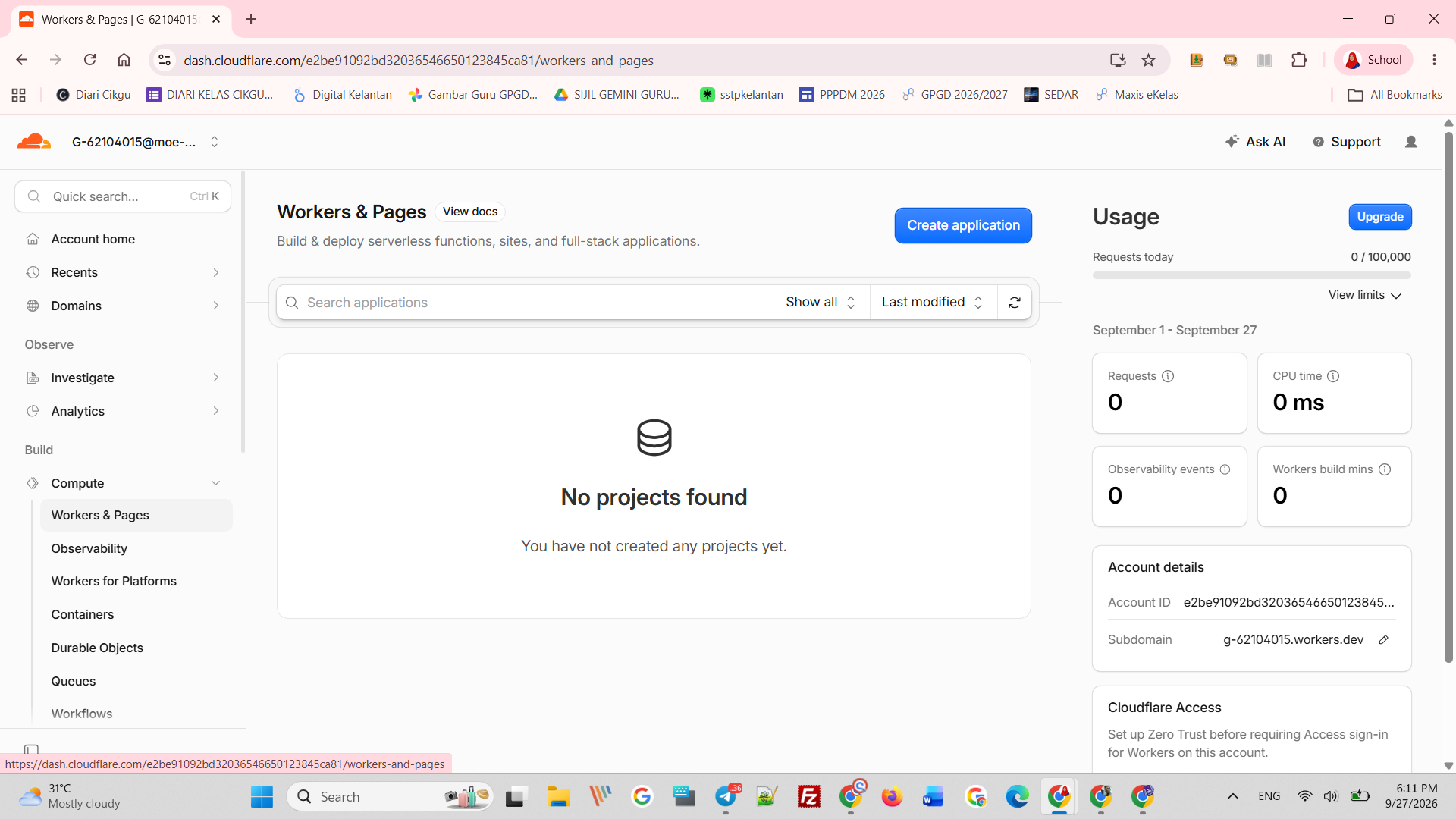Open Observability under Compute
The height and width of the screenshot is (819, 1456).
[x=89, y=548]
